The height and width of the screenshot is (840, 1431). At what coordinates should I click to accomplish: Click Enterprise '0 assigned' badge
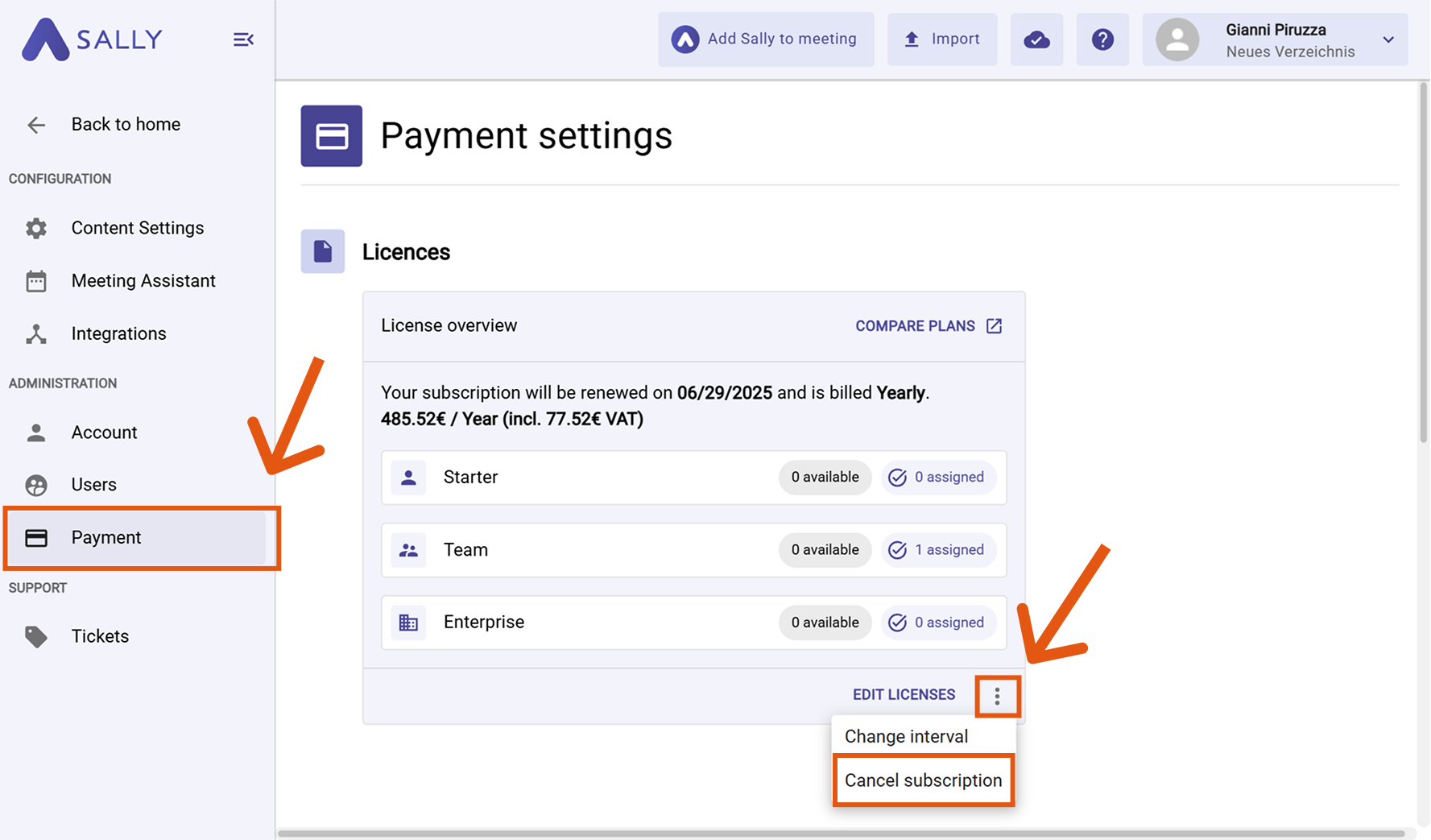pos(938,623)
